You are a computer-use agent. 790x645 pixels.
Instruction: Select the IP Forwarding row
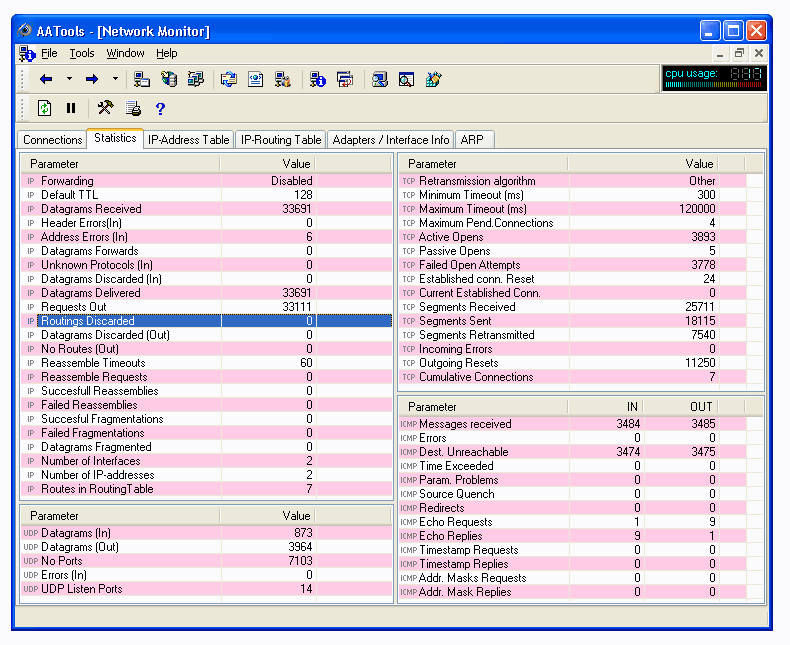pyautogui.click(x=207, y=181)
